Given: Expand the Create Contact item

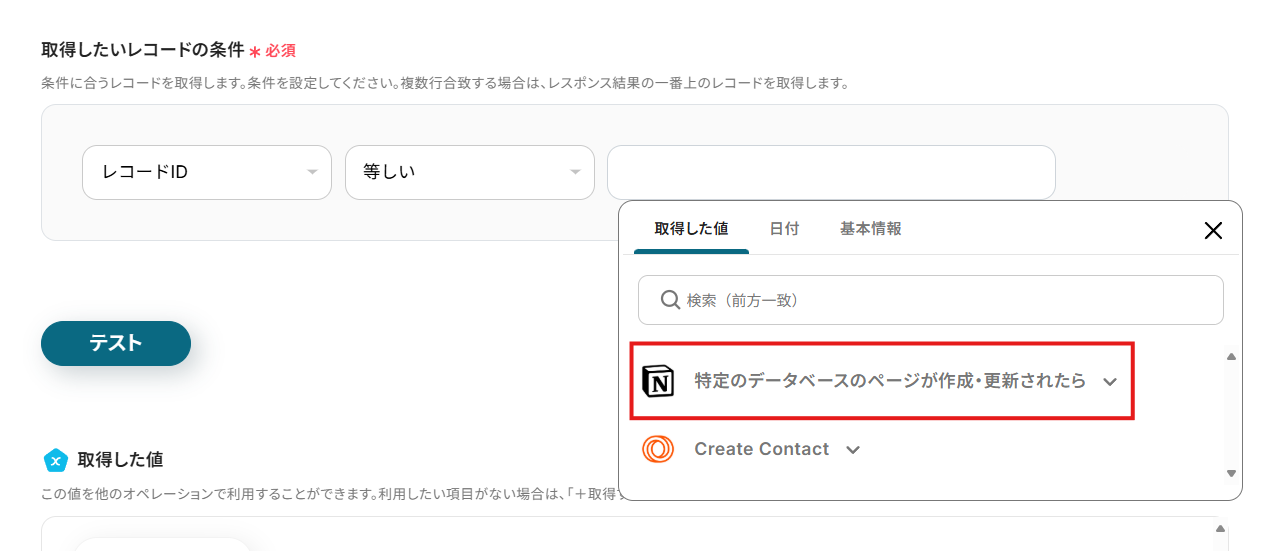Looking at the screenshot, I should coord(853,450).
